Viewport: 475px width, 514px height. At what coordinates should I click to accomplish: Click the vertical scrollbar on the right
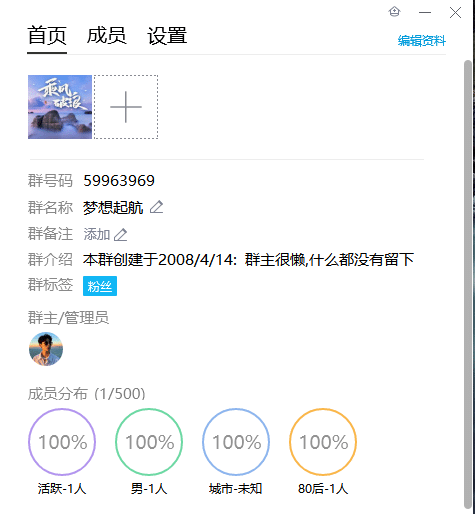(468, 284)
